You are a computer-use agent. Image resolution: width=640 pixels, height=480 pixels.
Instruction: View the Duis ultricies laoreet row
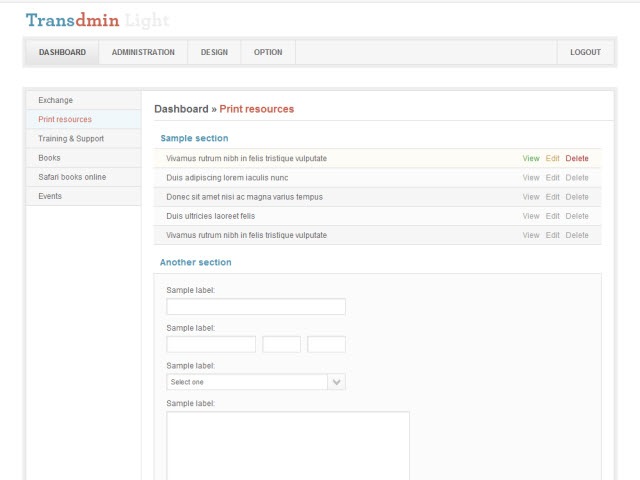[530, 216]
